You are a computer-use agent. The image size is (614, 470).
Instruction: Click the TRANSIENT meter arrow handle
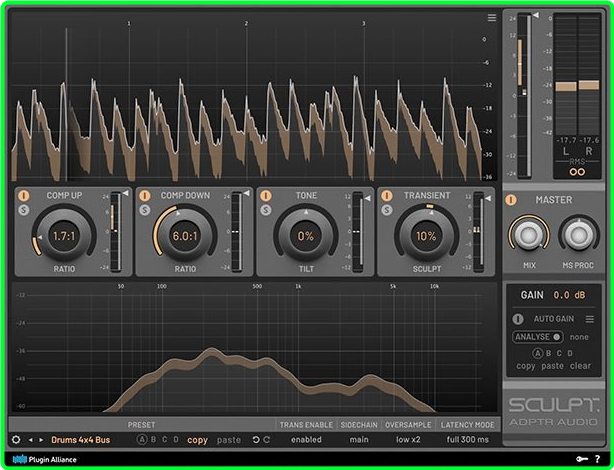coord(488,199)
